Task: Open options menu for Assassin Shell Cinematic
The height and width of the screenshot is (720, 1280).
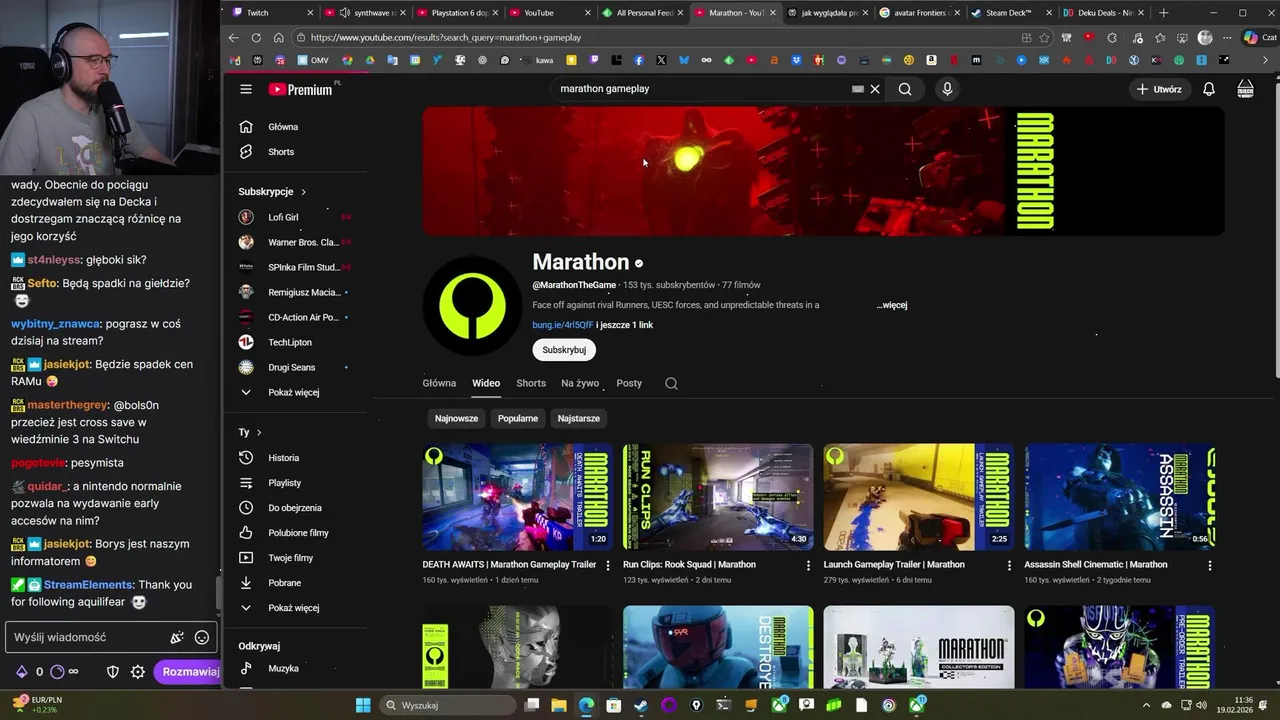Action: [x=1210, y=565]
